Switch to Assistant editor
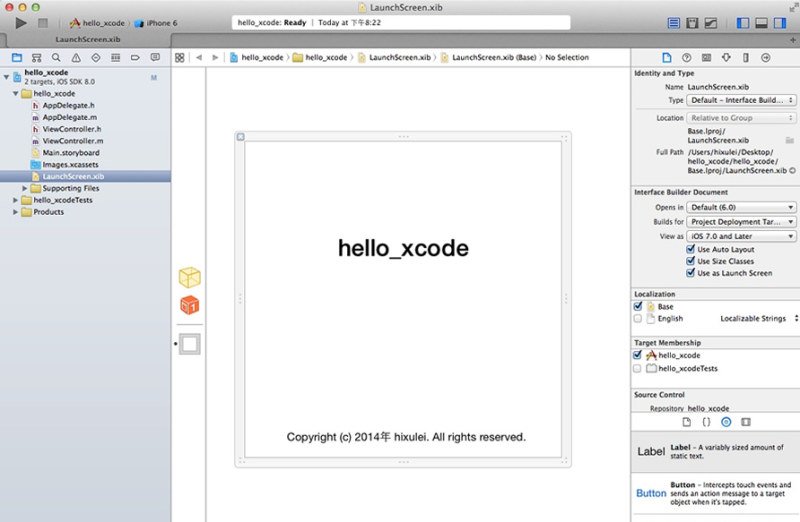Screen dimensions: 800x522 [x=692, y=23]
